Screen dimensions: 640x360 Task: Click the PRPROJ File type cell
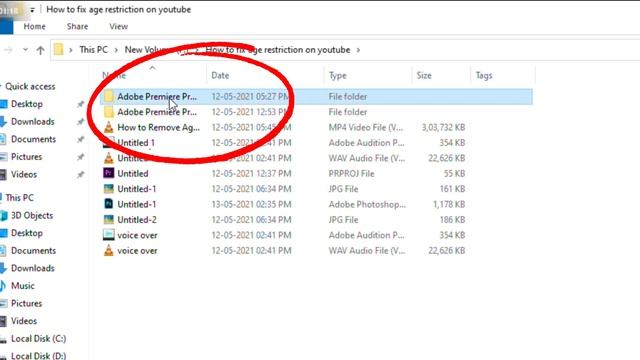(351, 173)
